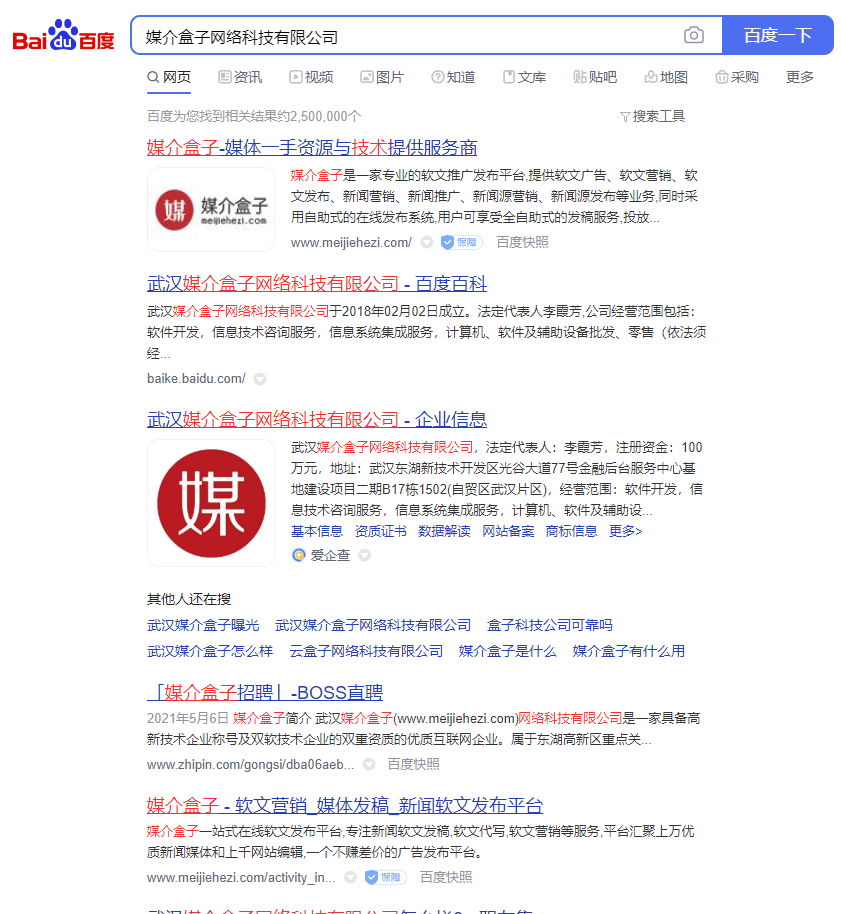Screen dimensions: 841x914
Task: Click the 基本信息 sublink
Action: pyautogui.click(x=317, y=531)
